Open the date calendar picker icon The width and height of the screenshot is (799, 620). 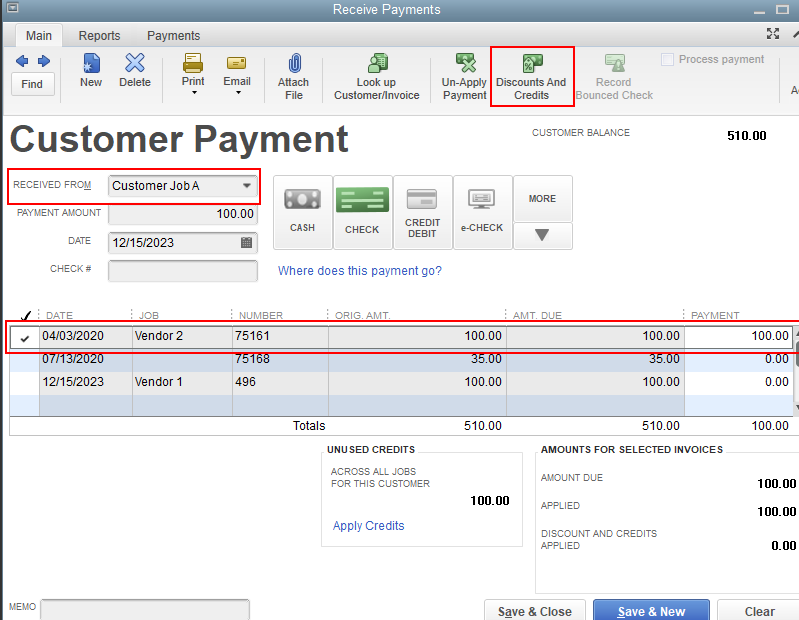tap(246, 242)
